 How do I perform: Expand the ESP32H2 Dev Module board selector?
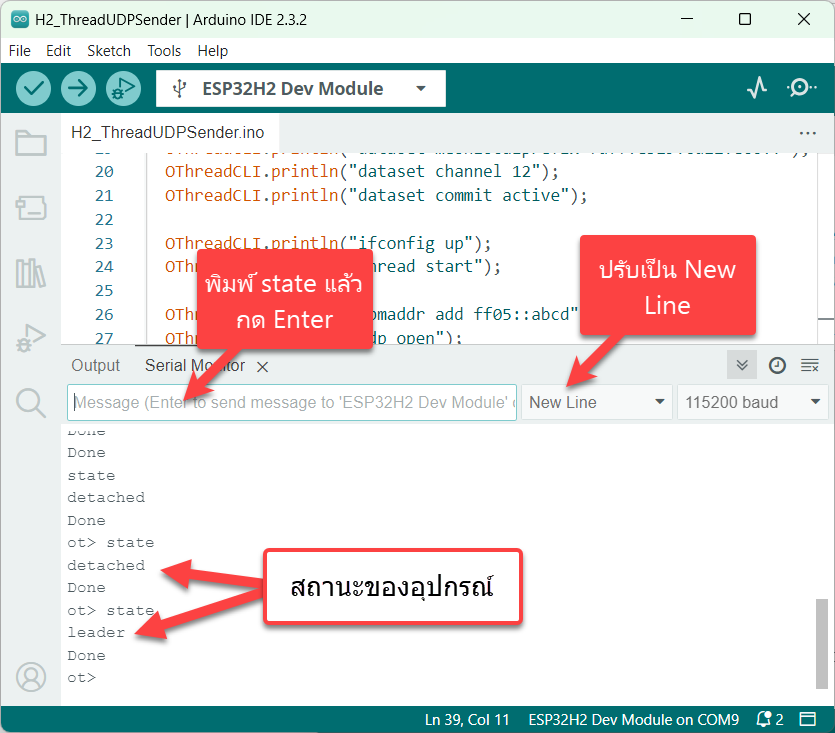click(301, 88)
